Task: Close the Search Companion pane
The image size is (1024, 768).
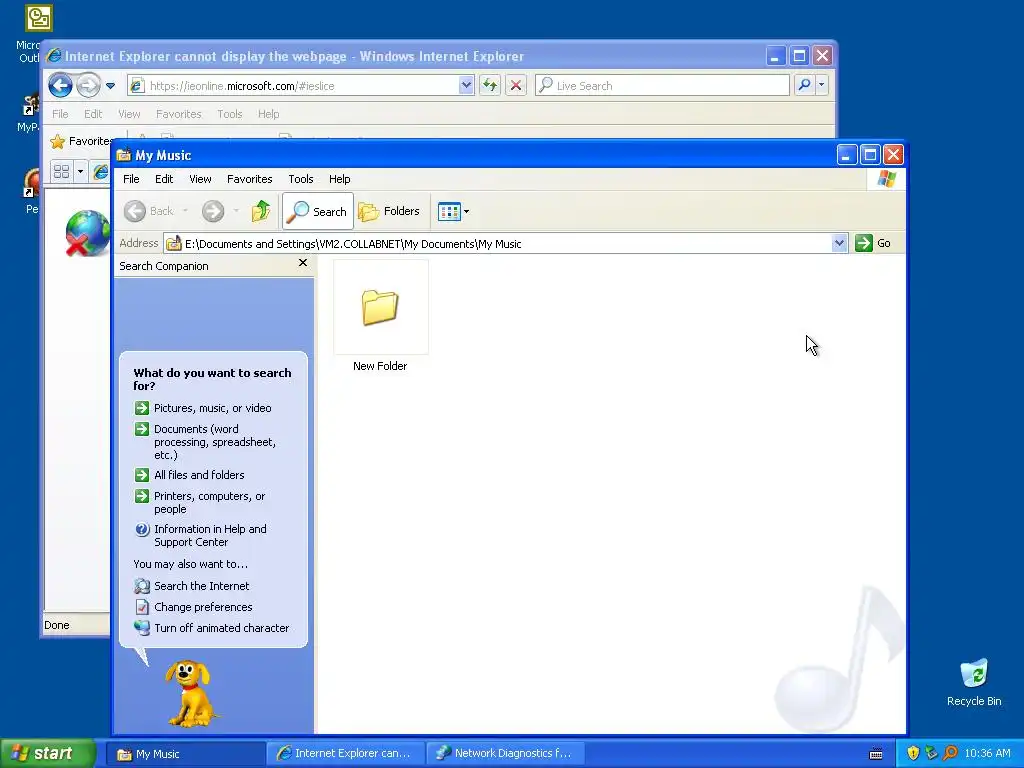Action: coord(302,263)
